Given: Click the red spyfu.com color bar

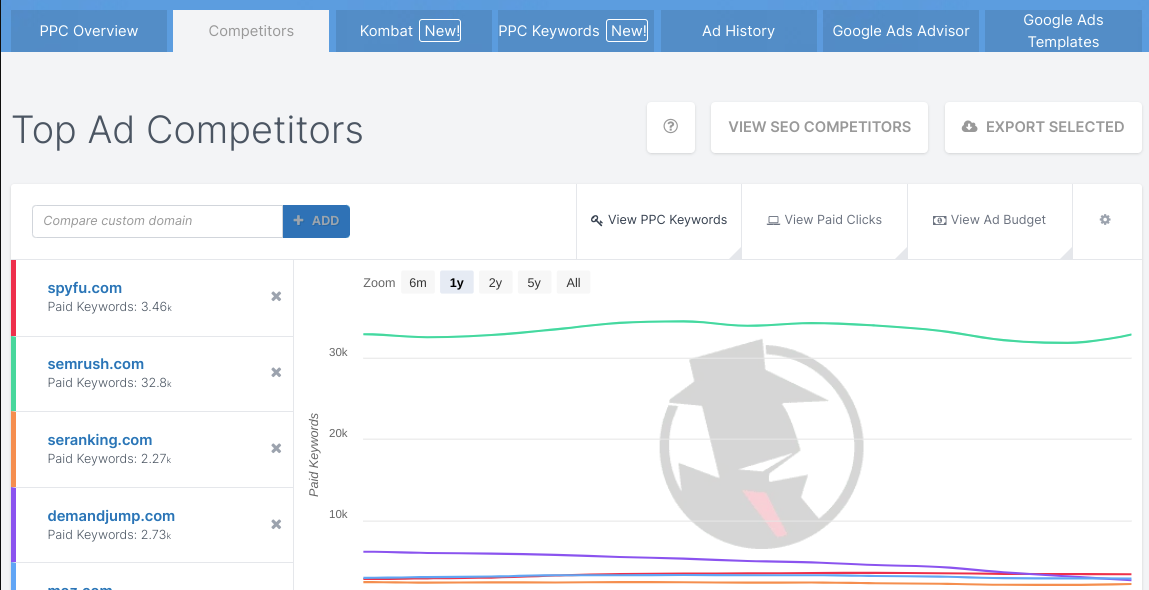Looking at the screenshot, I should (13, 298).
